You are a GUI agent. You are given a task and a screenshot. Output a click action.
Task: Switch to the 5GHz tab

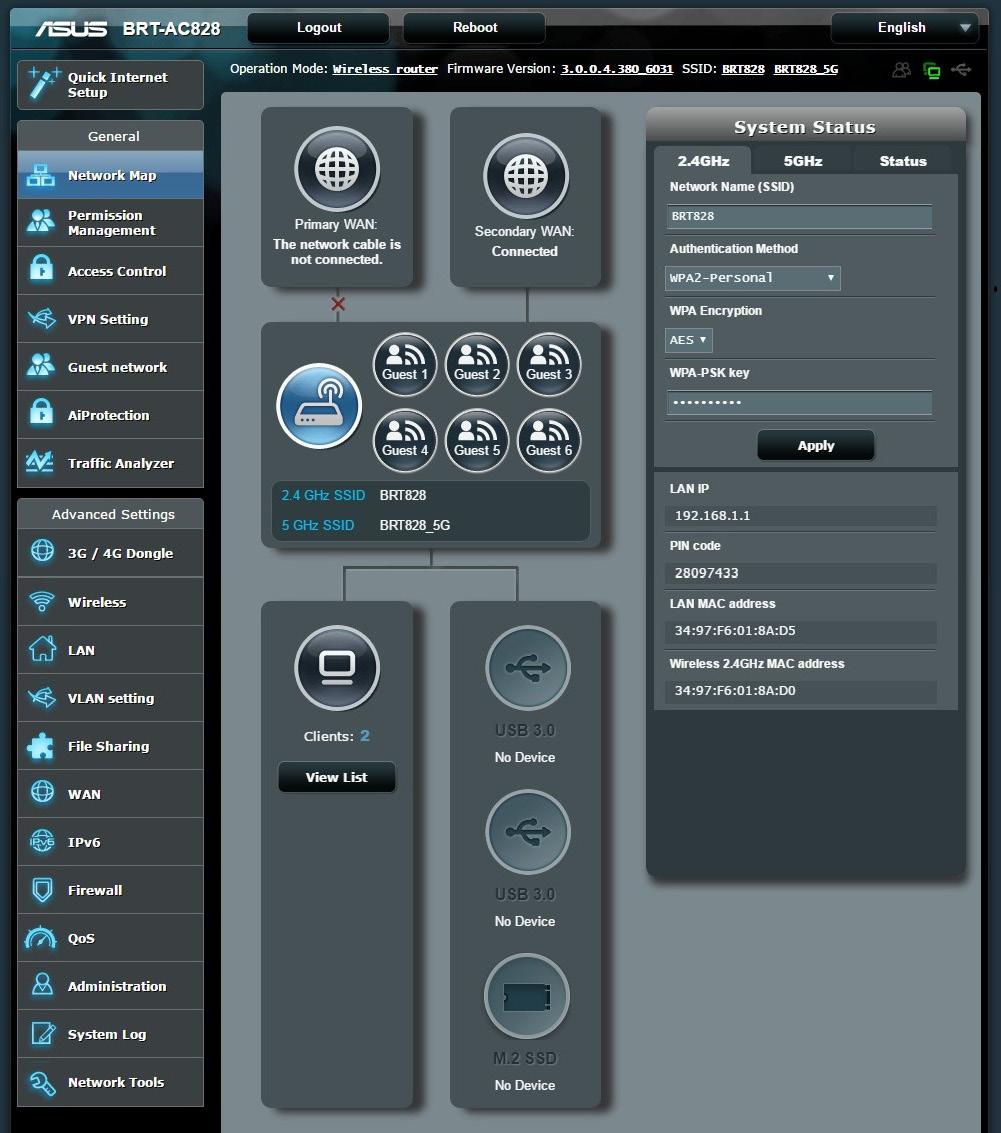[803, 160]
